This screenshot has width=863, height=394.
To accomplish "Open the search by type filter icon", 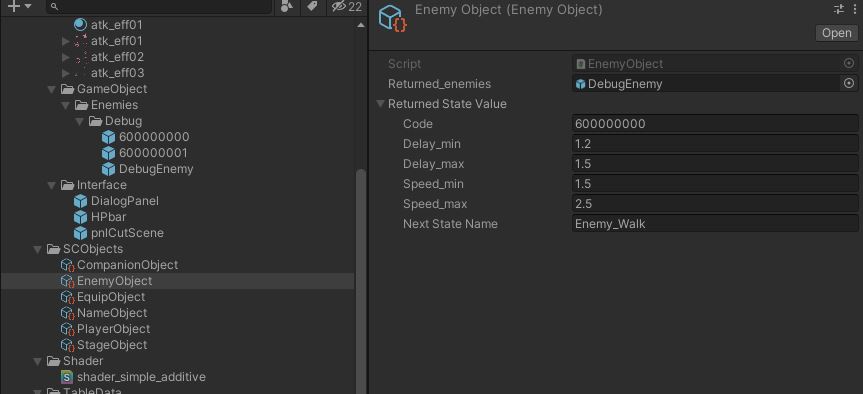I will coord(287,7).
